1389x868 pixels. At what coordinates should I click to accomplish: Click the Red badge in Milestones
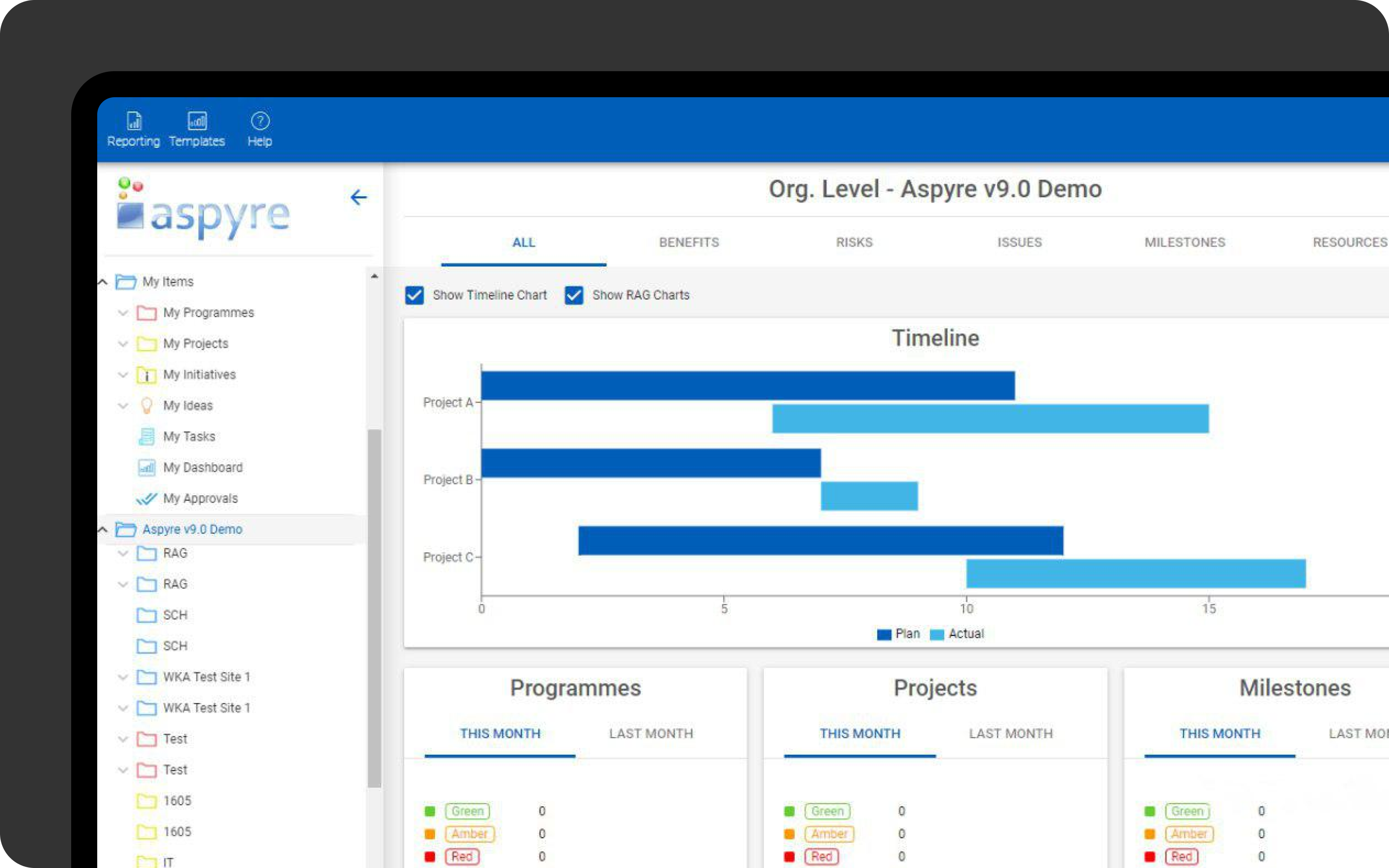click(1181, 857)
